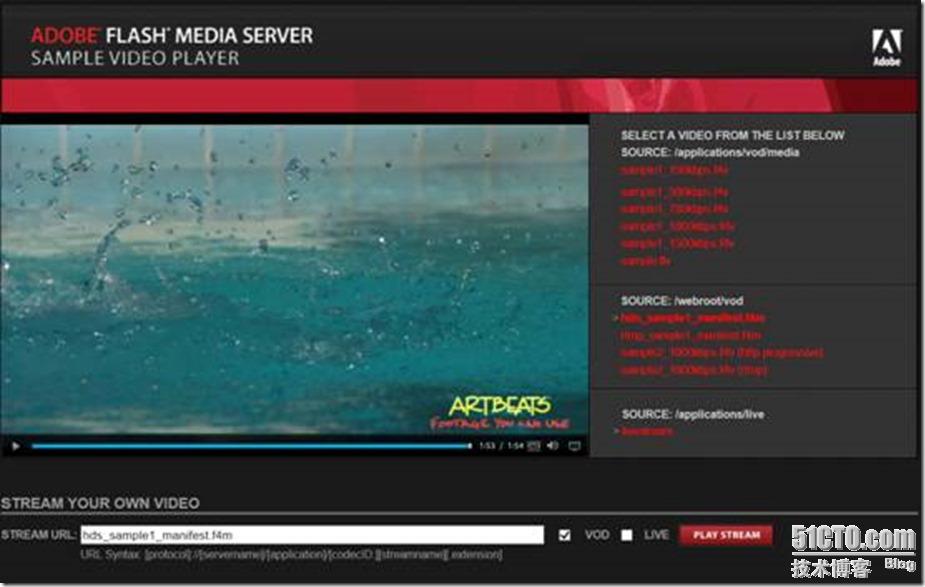
Task: Click the video frame showing water splashes
Action: (x=294, y=279)
